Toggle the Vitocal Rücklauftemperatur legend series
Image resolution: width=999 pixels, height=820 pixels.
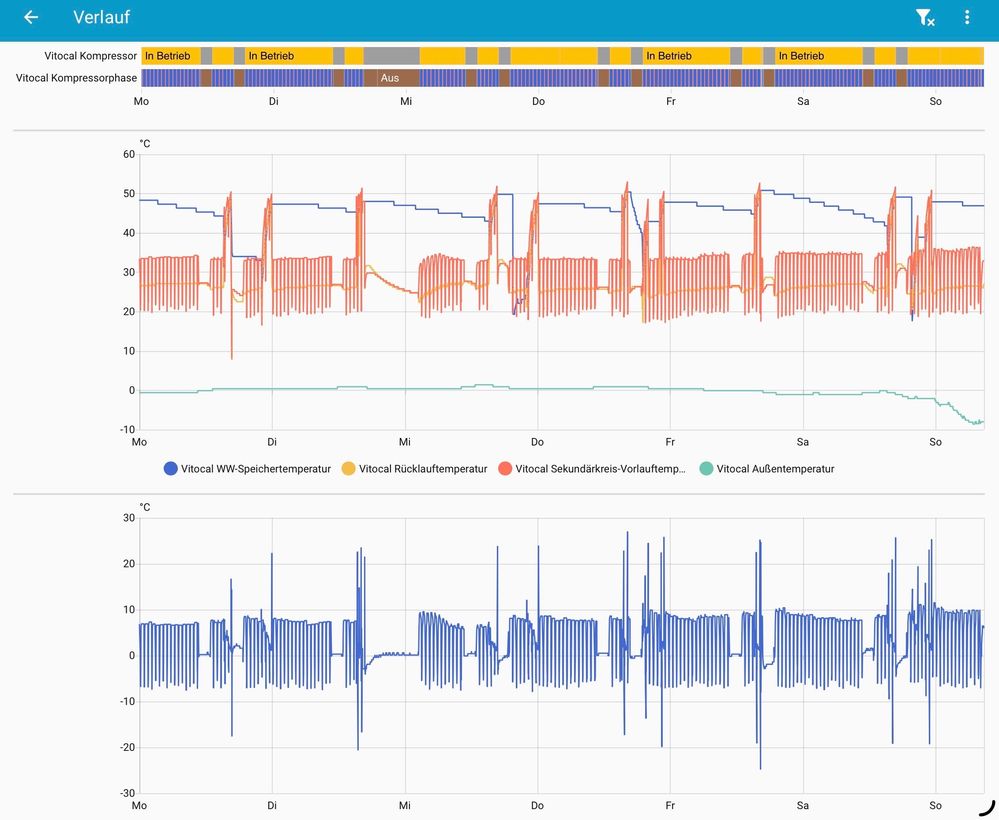pos(415,468)
